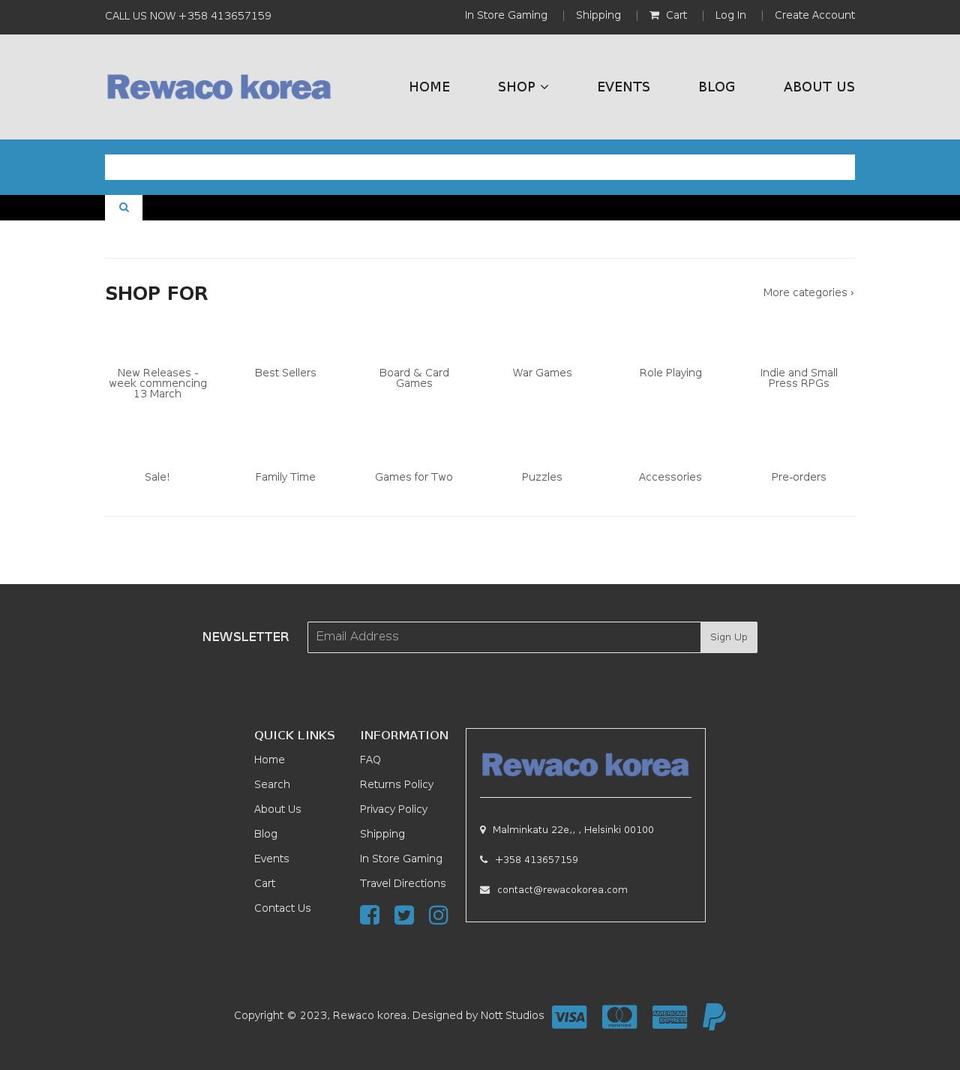960x1070 pixels.
Task: Click CALL US NOW phone text
Action: (x=188, y=16)
